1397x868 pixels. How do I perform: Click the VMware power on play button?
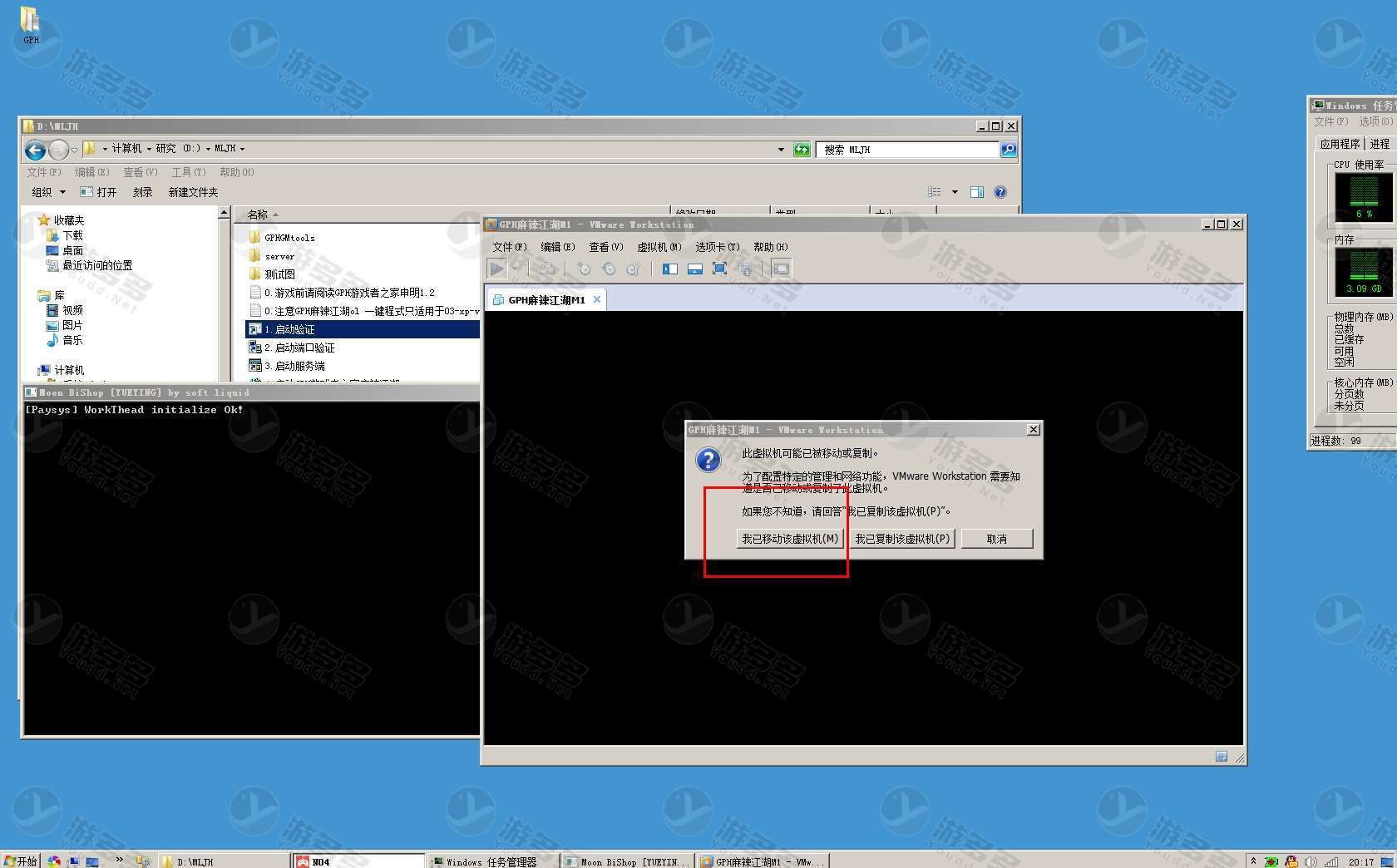[496, 269]
